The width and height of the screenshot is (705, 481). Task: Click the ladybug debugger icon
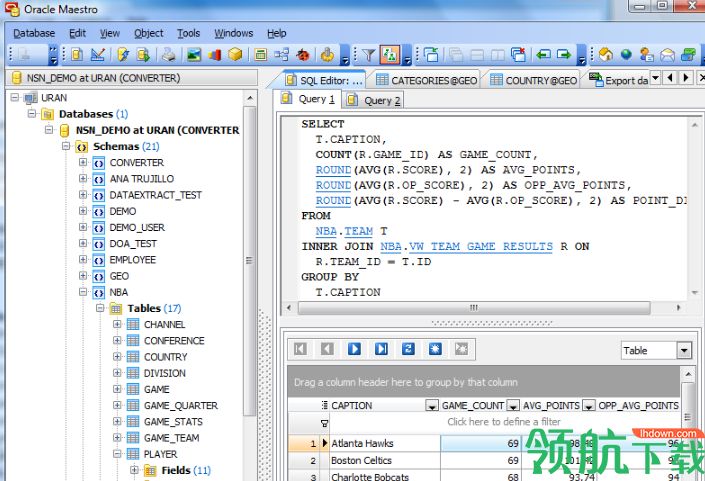click(x=303, y=55)
